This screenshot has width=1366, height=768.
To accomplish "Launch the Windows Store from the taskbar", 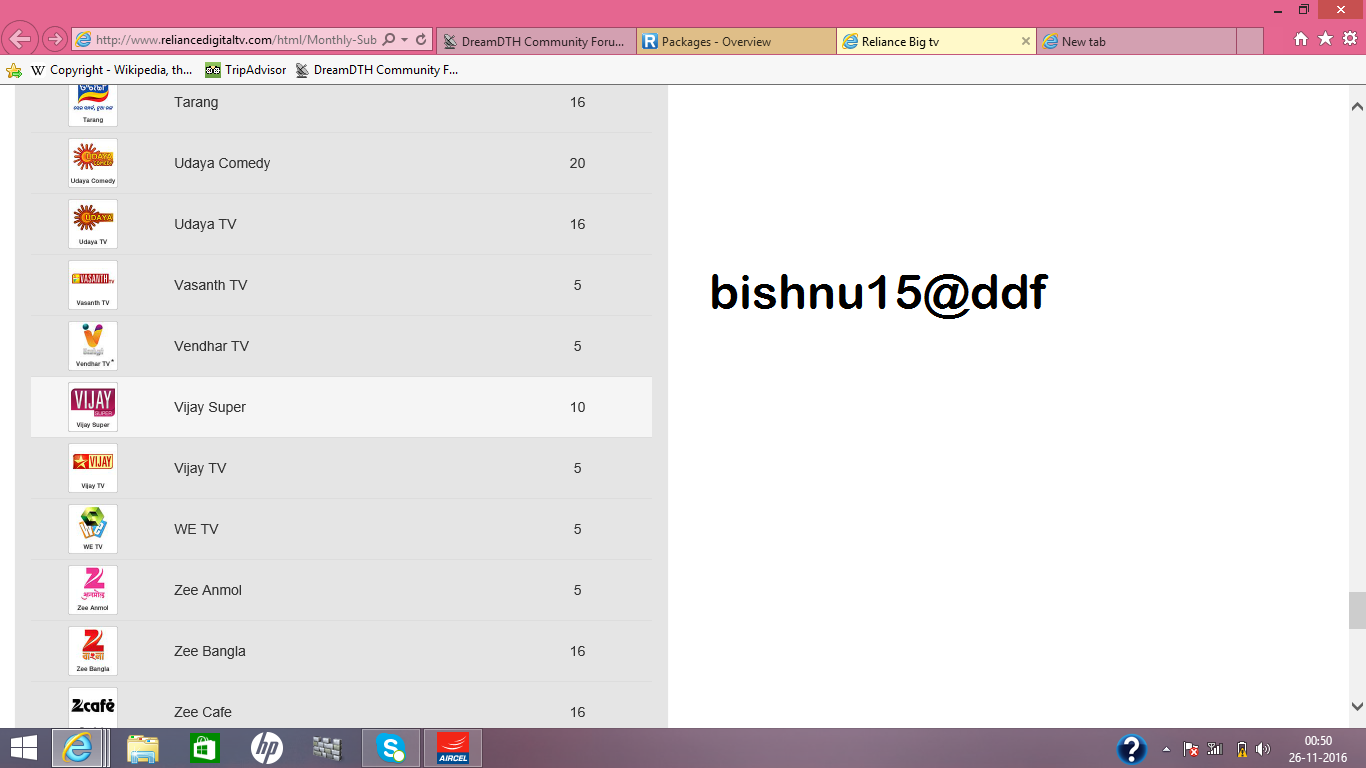I will click(x=204, y=748).
